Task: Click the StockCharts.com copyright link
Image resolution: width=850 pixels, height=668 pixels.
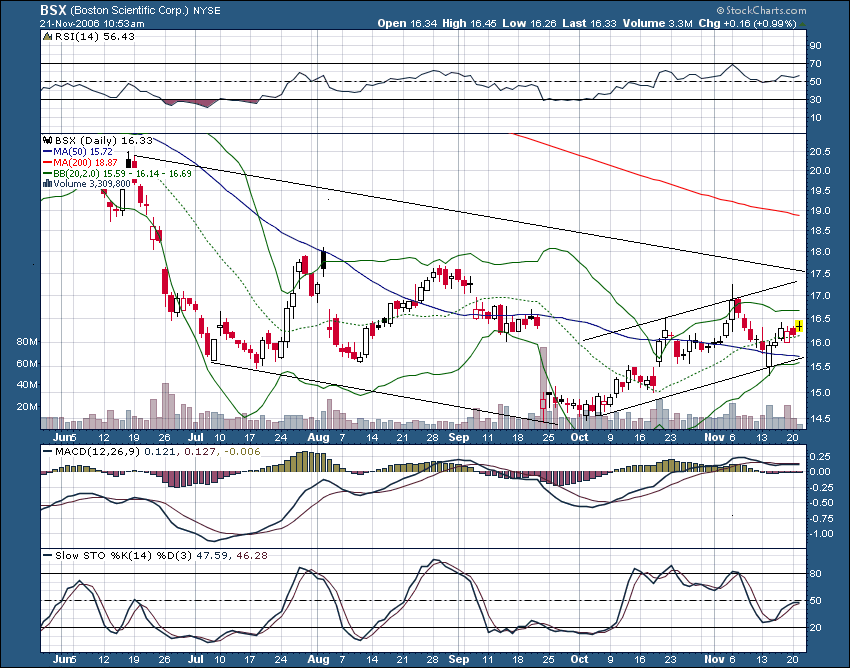Action: coord(761,10)
